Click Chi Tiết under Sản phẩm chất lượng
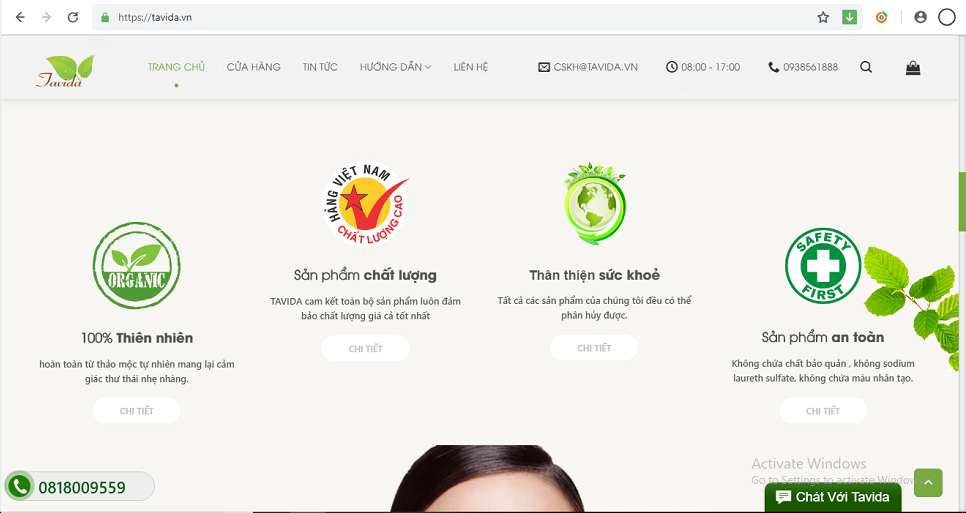966x513 pixels. point(365,349)
